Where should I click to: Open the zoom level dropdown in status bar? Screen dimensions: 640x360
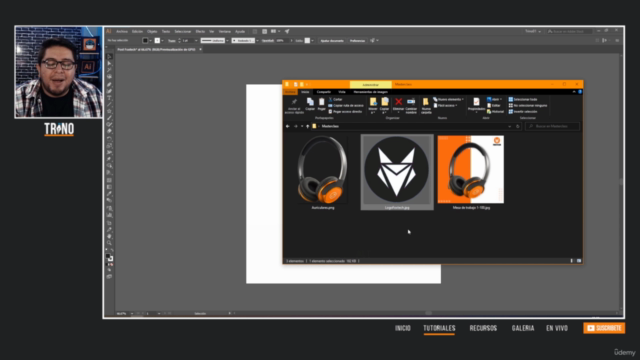132,313
